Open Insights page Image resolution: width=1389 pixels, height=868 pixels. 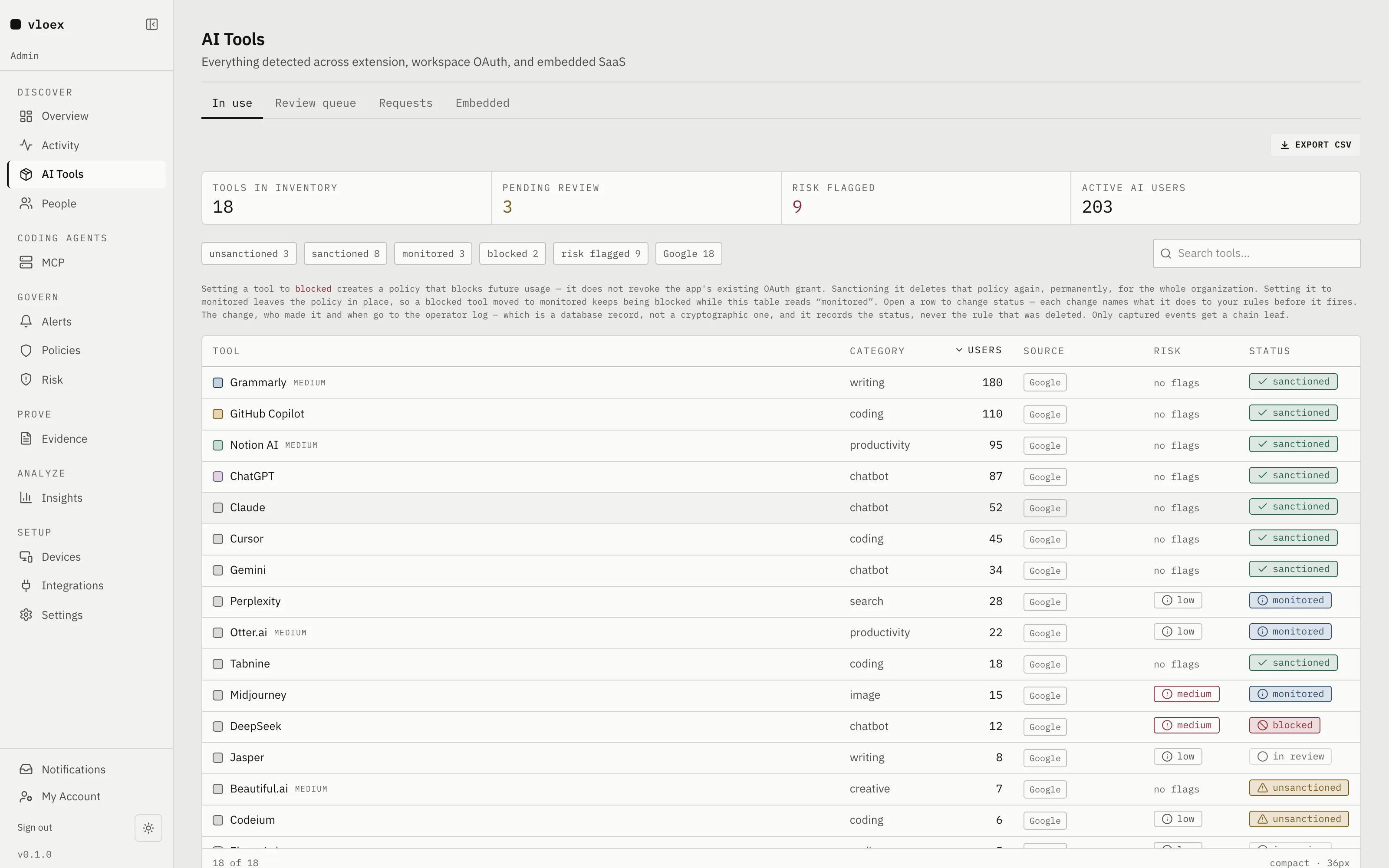tap(87, 498)
